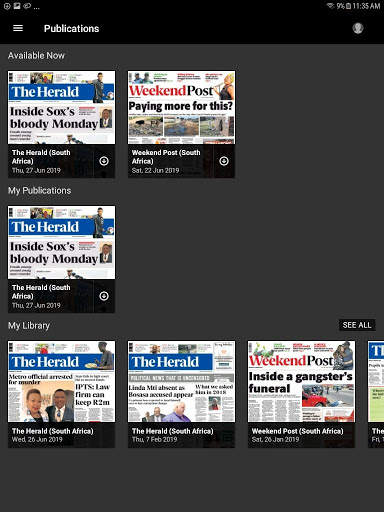This screenshot has width=384, height=512.
Task: Select the 'Publications' page title
Action: [72, 29]
